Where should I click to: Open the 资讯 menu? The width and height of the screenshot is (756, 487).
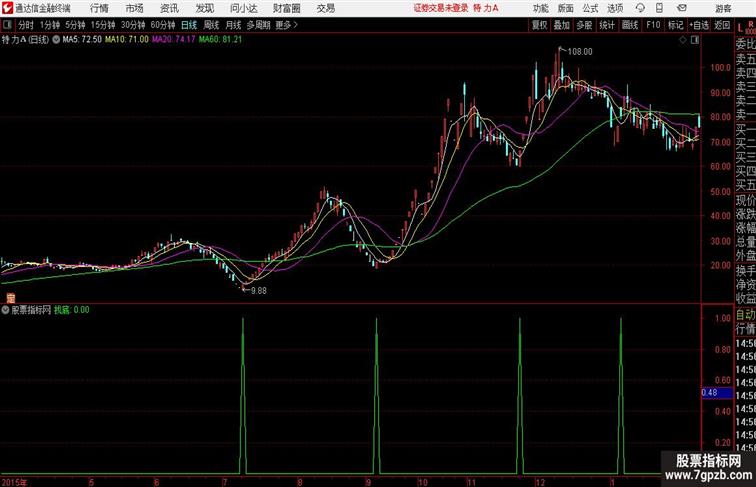tap(169, 8)
